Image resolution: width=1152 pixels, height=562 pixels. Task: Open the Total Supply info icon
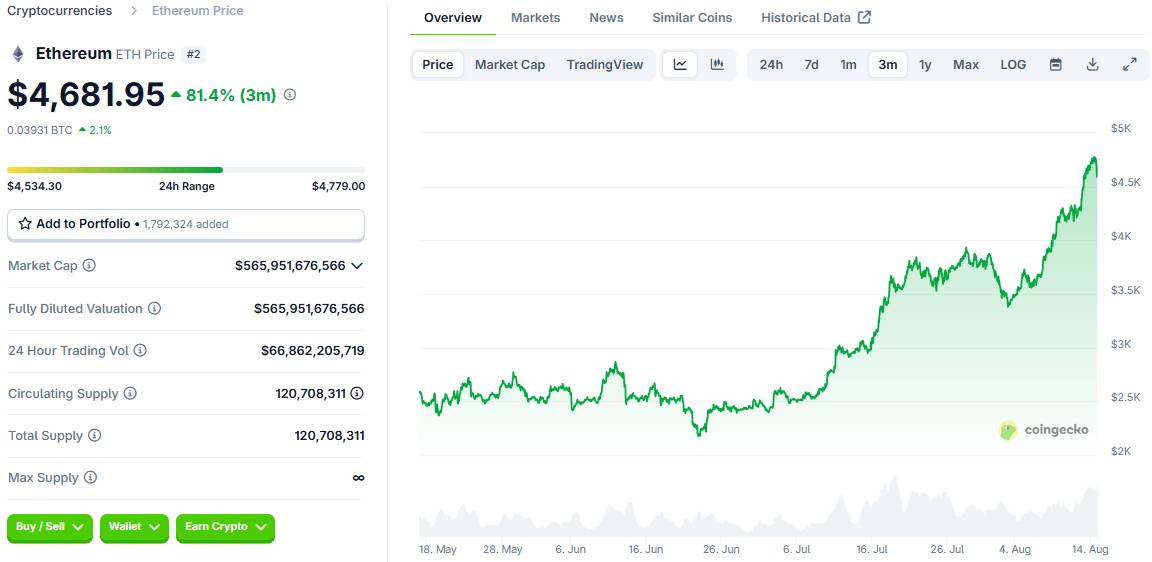click(95, 436)
